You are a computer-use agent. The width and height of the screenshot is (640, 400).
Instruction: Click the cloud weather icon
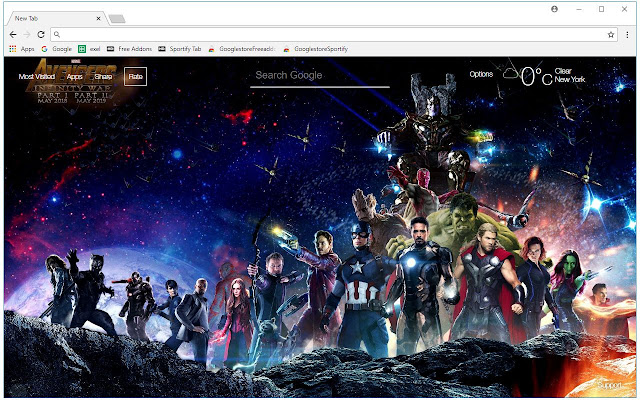tap(511, 74)
